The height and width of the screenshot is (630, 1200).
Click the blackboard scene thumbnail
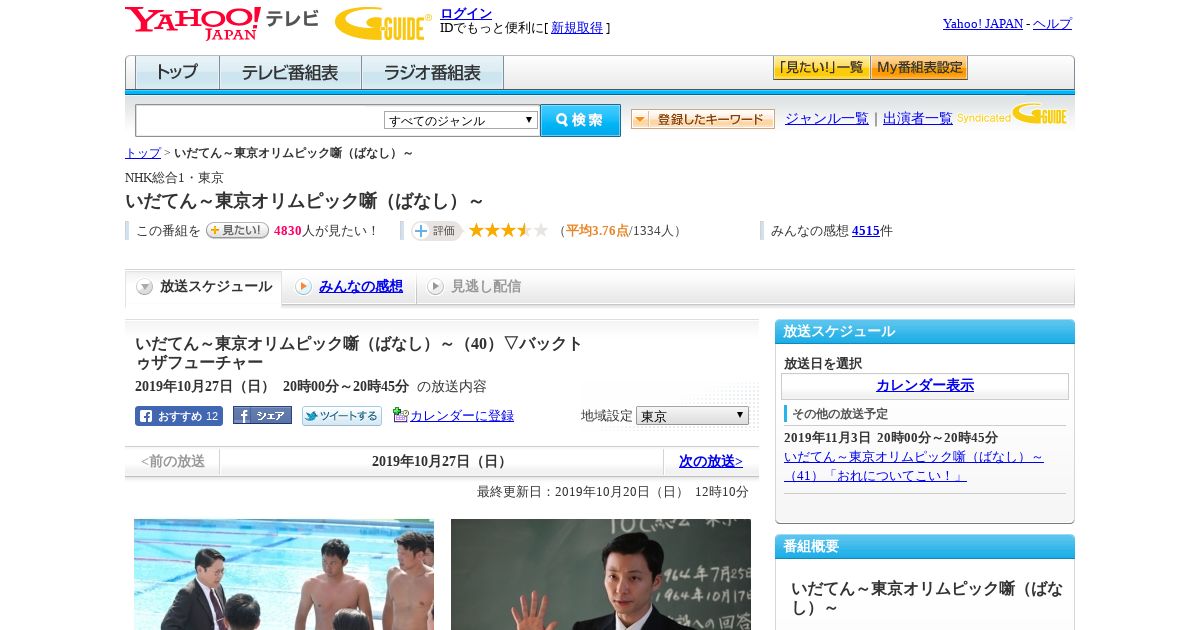click(x=601, y=574)
